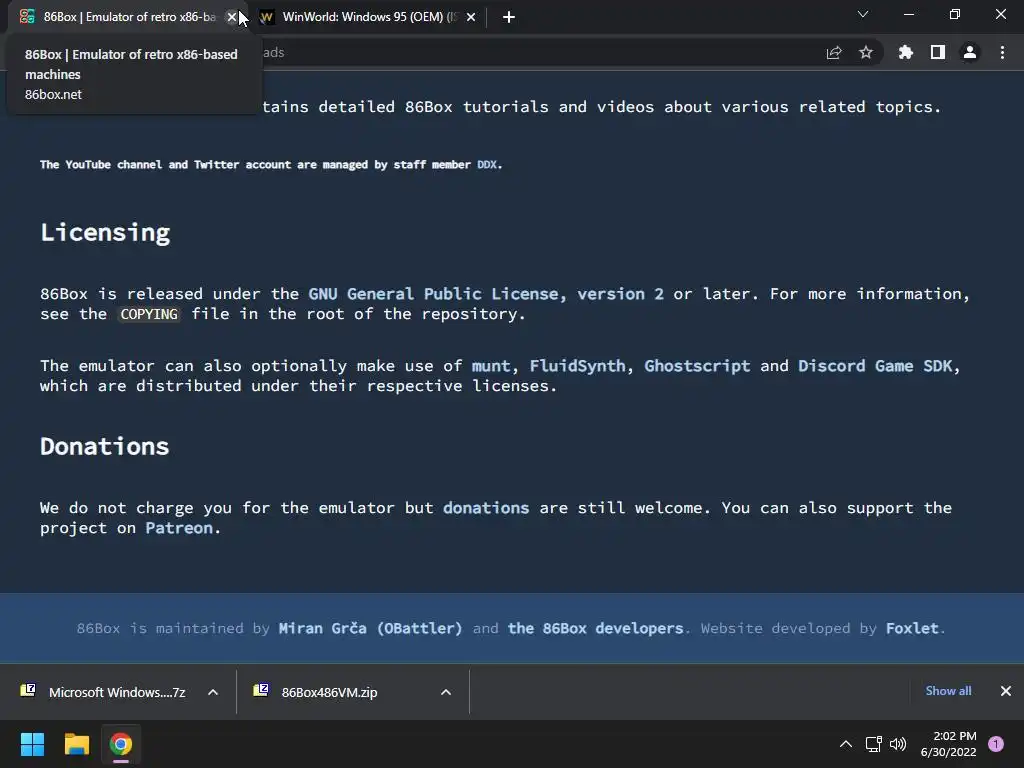Open the volume tray icon
The width and height of the screenshot is (1024, 768).
point(898,744)
